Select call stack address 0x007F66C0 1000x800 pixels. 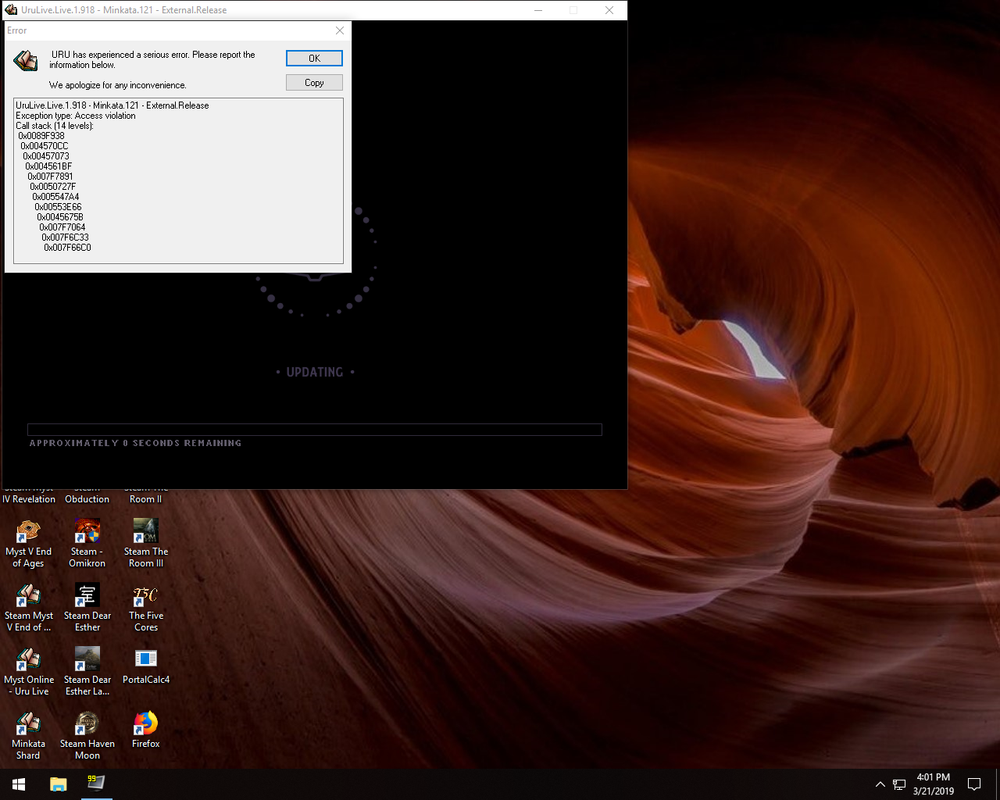coord(68,248)
